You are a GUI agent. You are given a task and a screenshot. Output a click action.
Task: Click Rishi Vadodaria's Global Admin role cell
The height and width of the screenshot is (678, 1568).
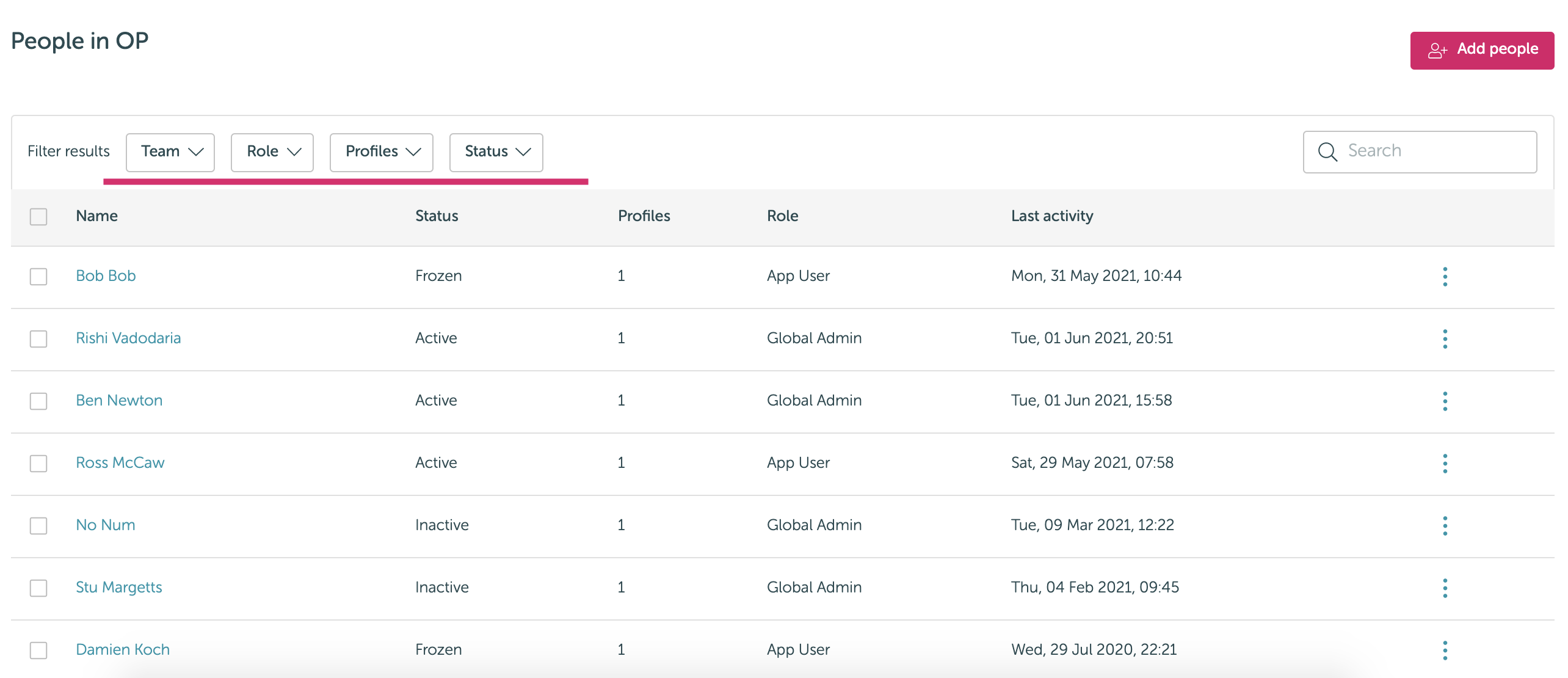click(x=815, y=338)
